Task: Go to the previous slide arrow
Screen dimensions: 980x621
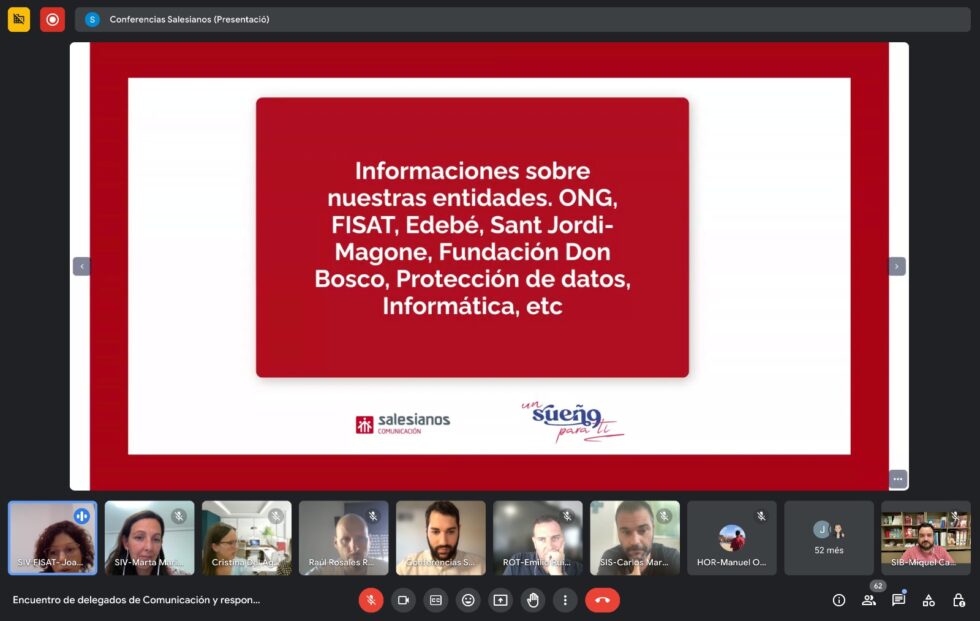Action: (x=81, y=266)
